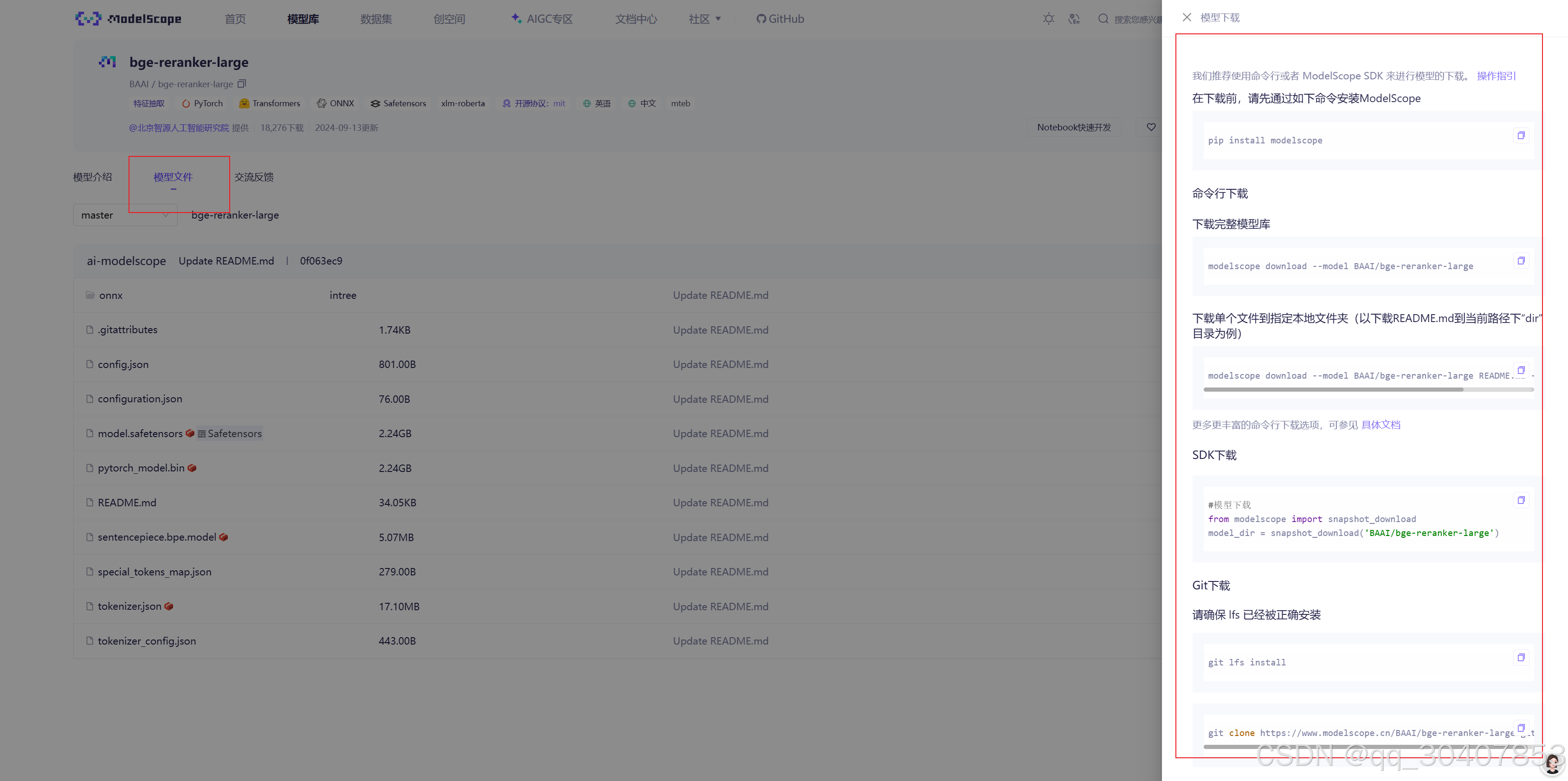Switch to the 交流反馈 tab

pyautogui.click(x=254, y=177)
